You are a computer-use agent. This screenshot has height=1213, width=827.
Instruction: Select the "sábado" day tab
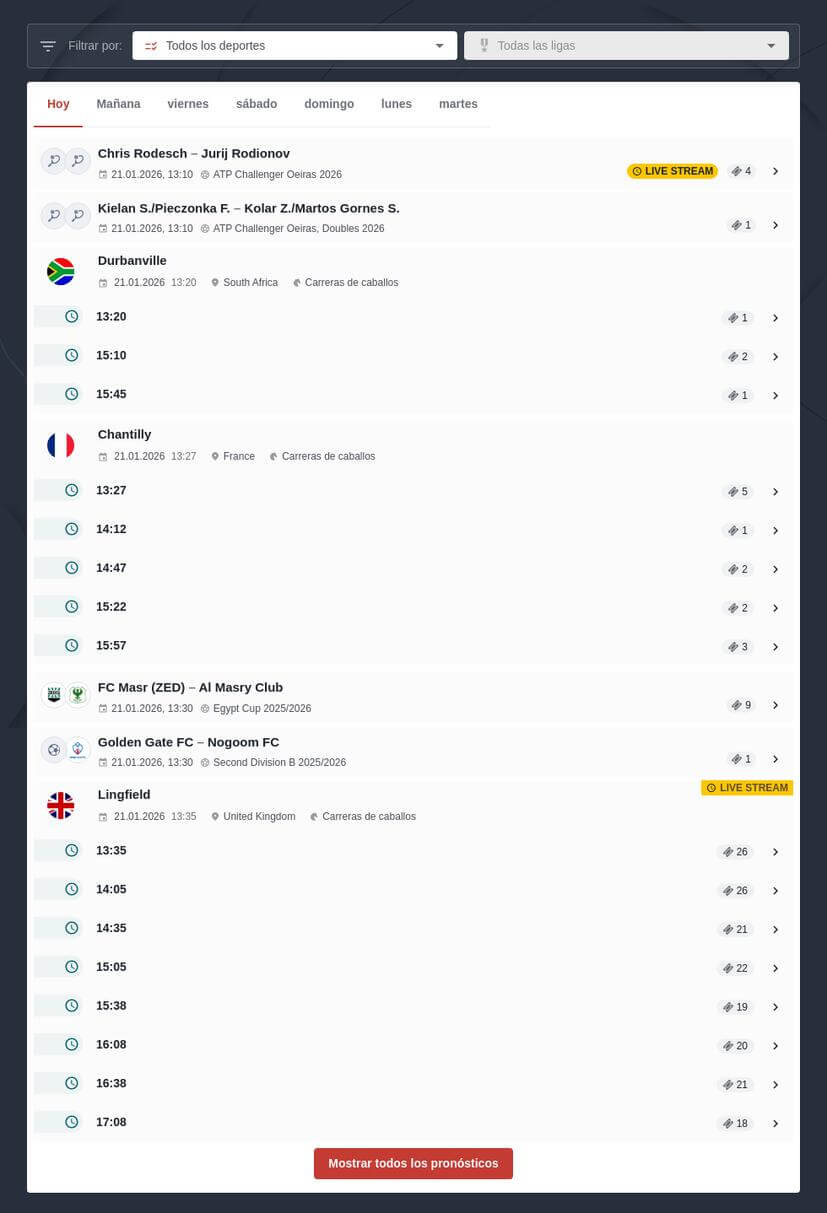tap(256, 103)
